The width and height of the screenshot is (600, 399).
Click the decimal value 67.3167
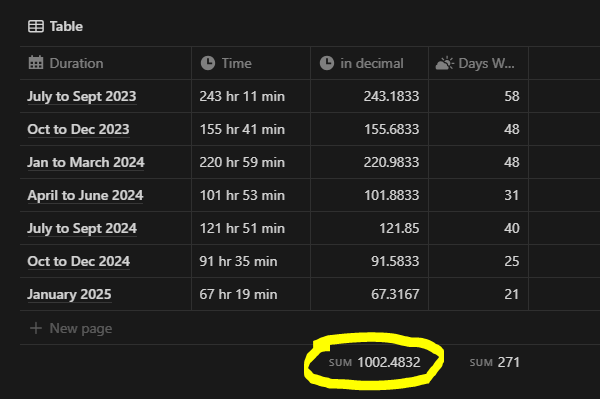395,294
